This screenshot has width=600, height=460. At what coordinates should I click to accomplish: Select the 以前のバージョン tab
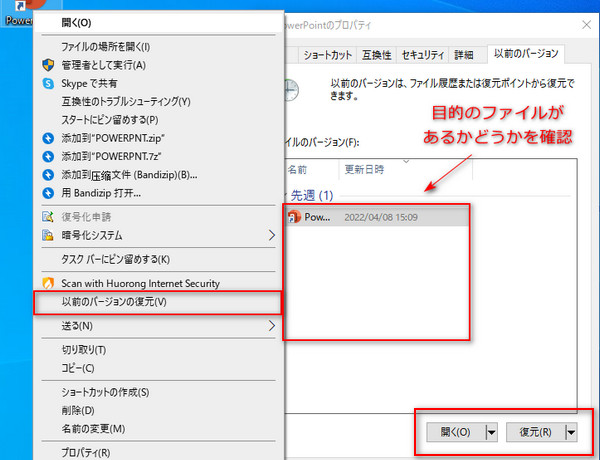pyautogui.click(x=526, y=54)
